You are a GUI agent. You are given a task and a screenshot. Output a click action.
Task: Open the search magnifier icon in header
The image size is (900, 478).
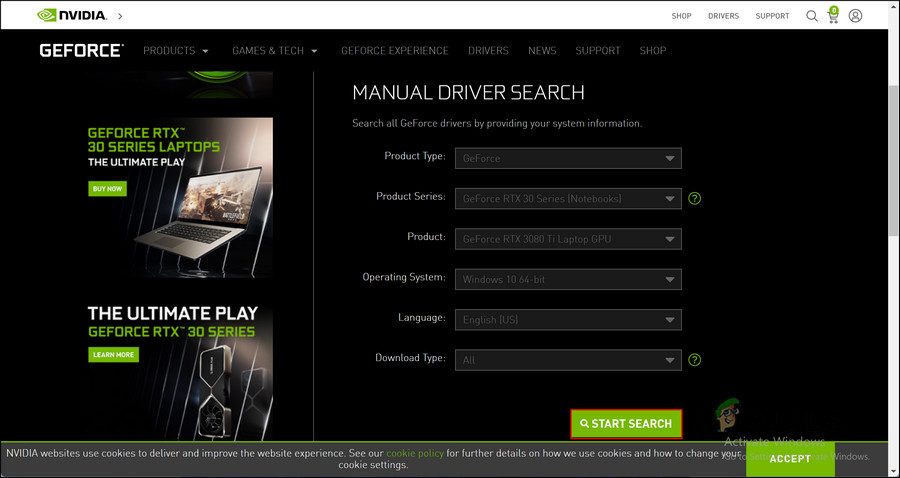click(x=812, y=16)
